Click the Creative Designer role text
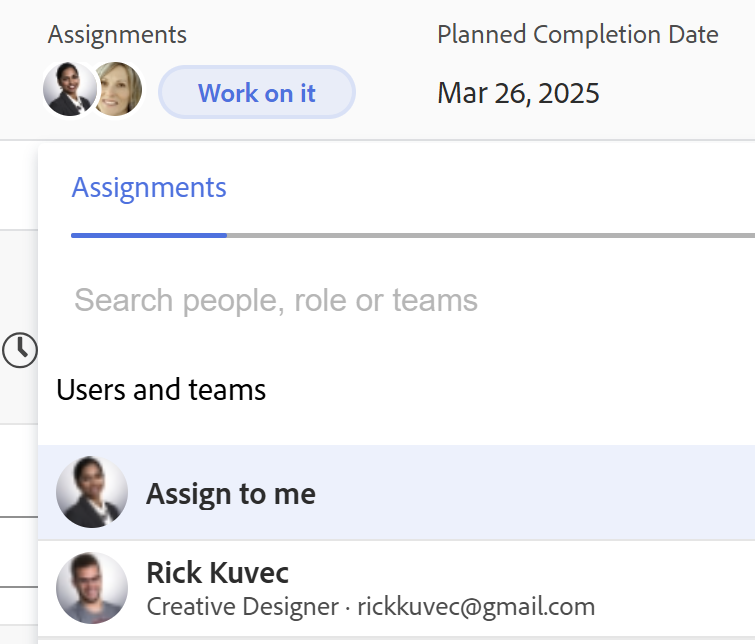This screenshot has width=755, height=644. pos(242,606)
